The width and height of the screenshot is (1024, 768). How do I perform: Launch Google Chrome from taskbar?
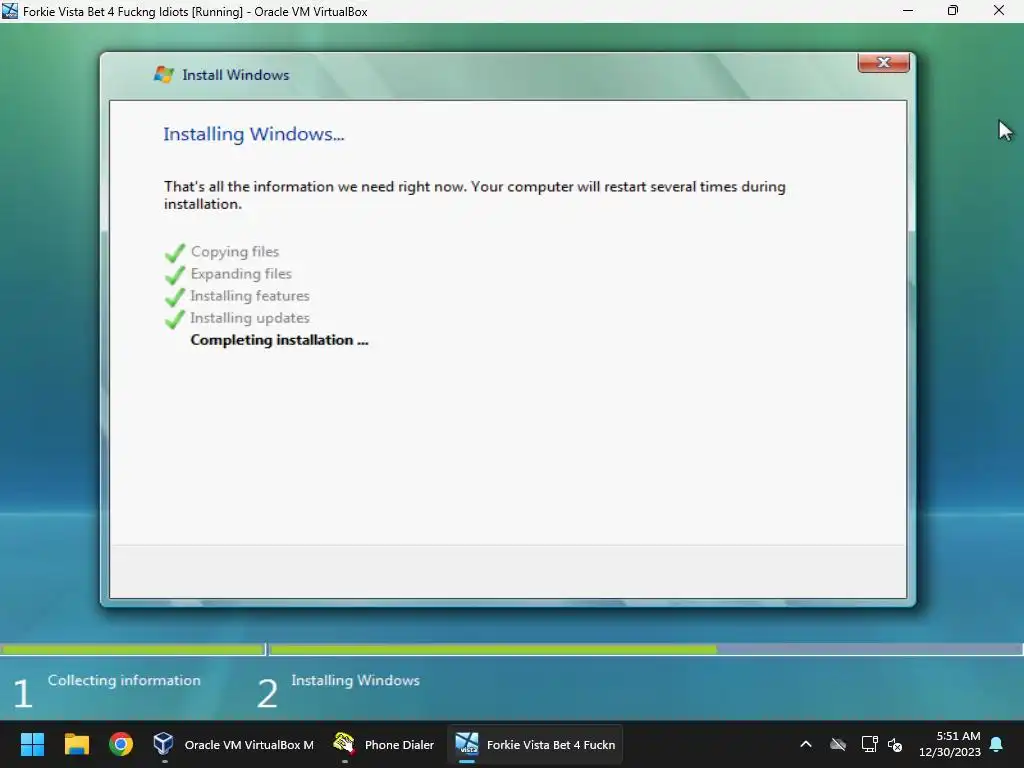[121, 744]
